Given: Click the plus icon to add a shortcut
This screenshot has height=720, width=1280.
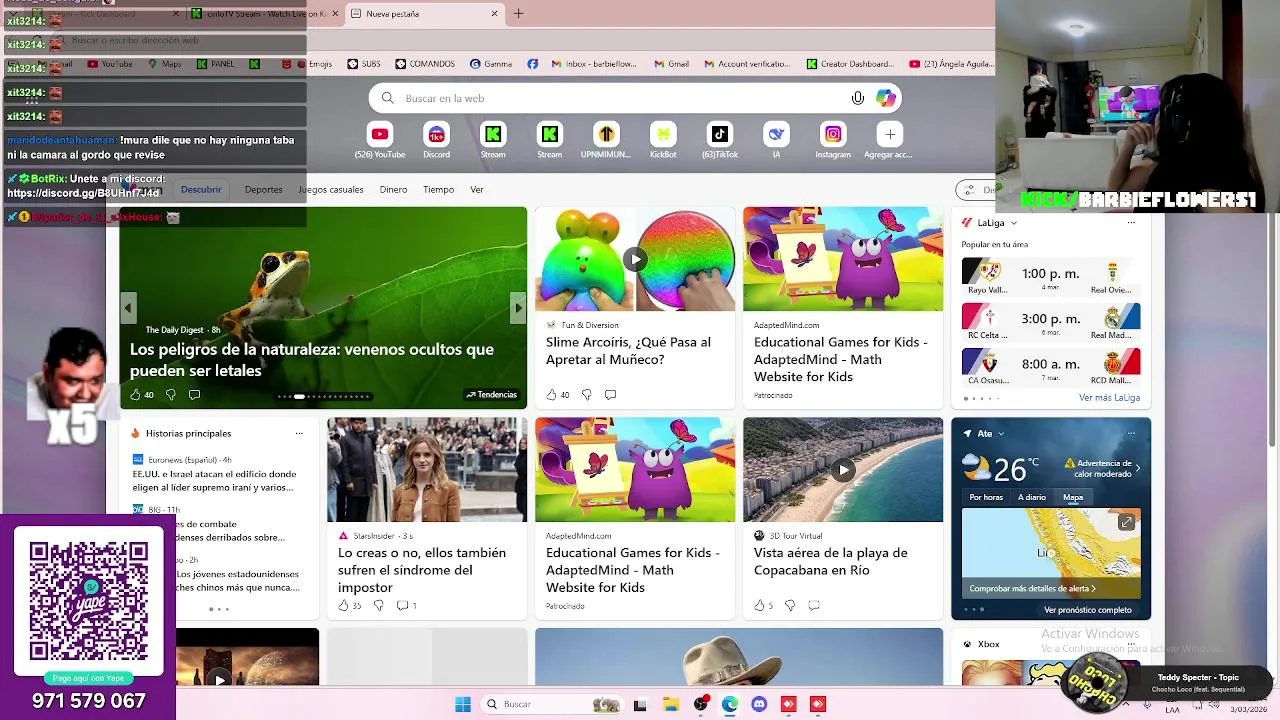Looking at the screenshot, I should click(x=890, y=134).
